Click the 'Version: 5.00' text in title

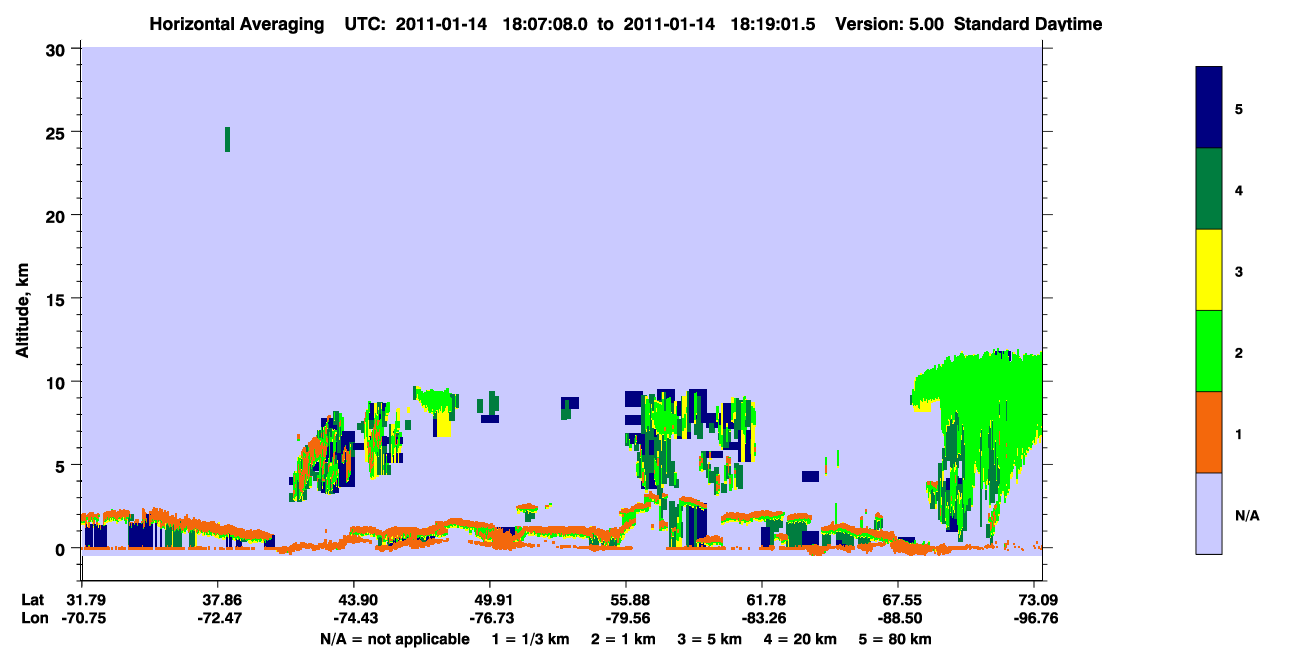891,23
